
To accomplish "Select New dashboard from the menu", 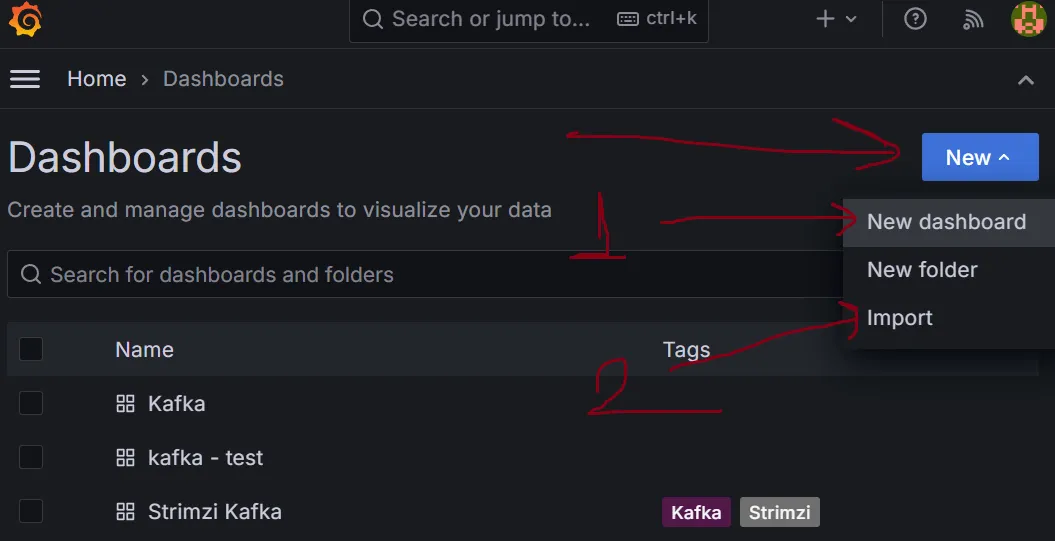I will 948,222.
